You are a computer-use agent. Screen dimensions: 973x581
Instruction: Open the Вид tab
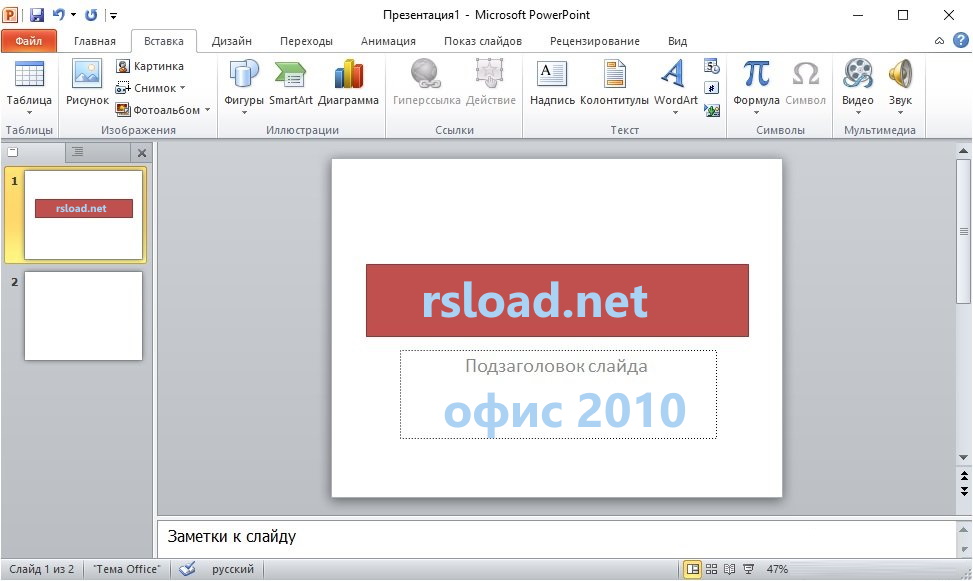pyautogui.click(x=677, y=41)
